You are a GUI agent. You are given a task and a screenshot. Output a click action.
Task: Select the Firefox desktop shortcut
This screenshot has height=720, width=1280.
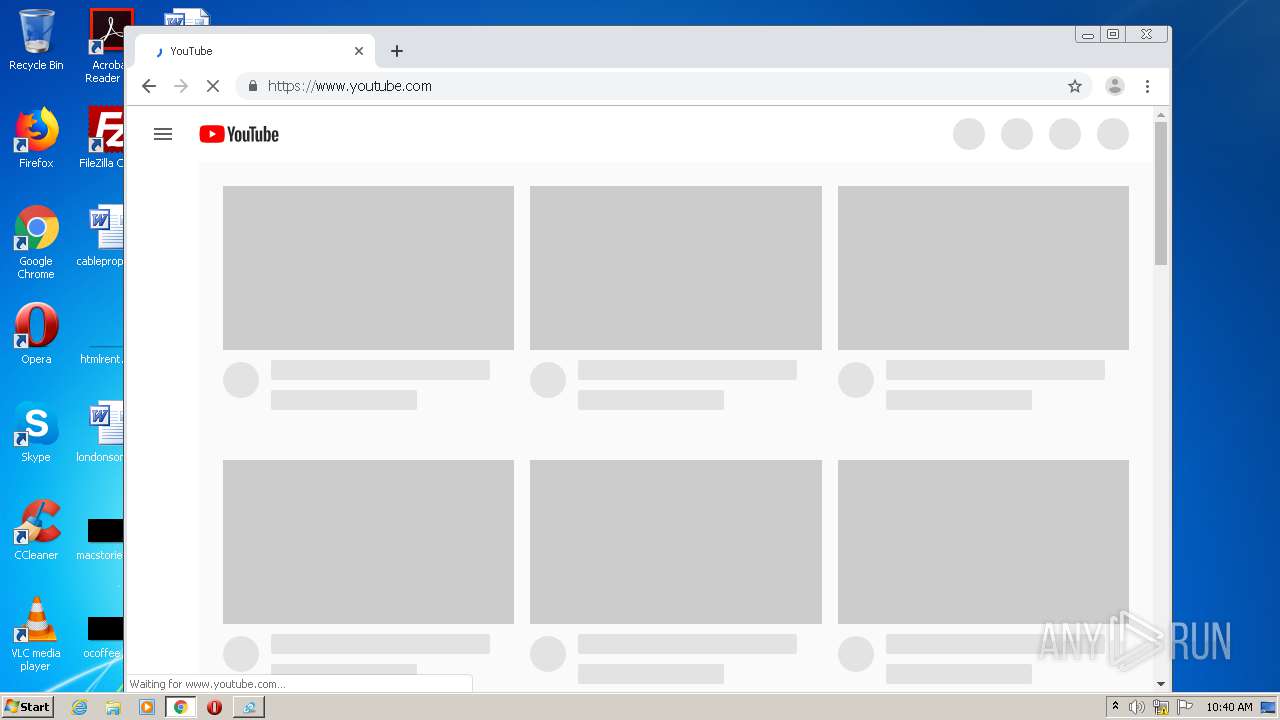[x=36, y=138]
